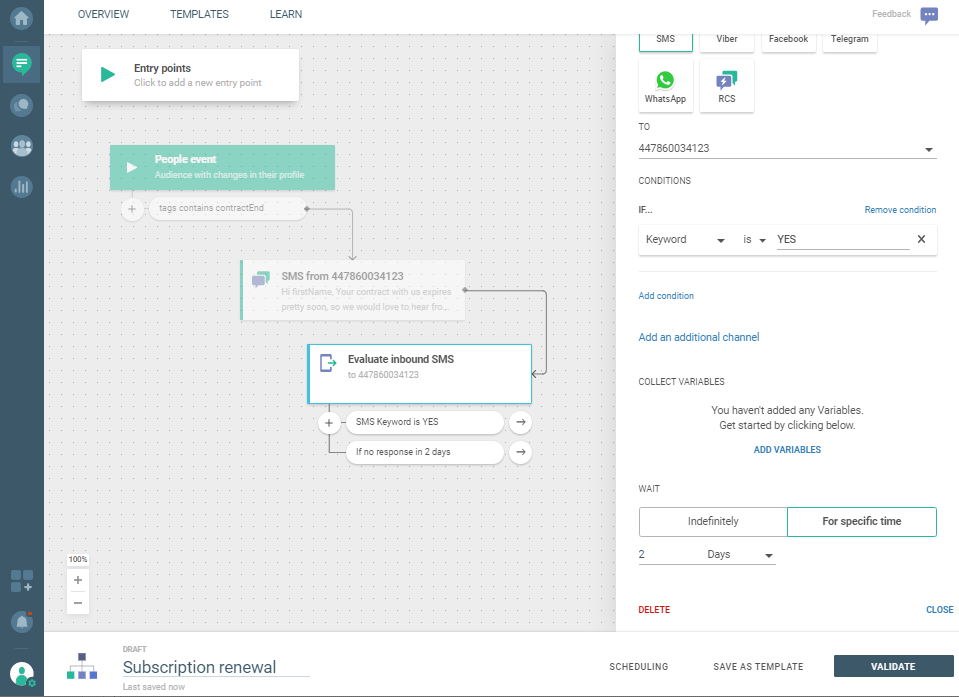Screen dimensions: 959x697
Task: Remove the keyword condition with X
Action: coord(921,240)
